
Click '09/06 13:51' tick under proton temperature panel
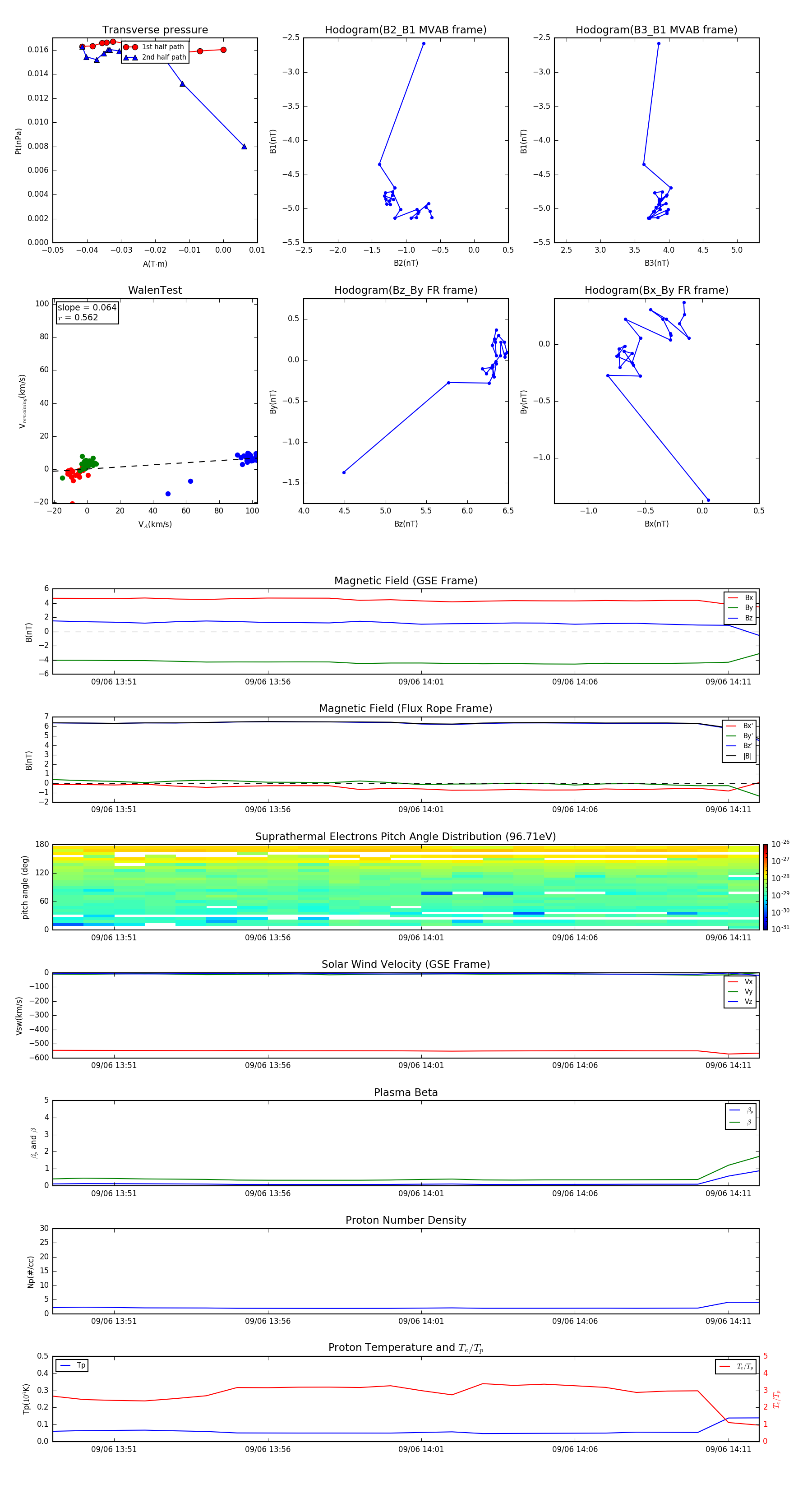pos(114,1449)
